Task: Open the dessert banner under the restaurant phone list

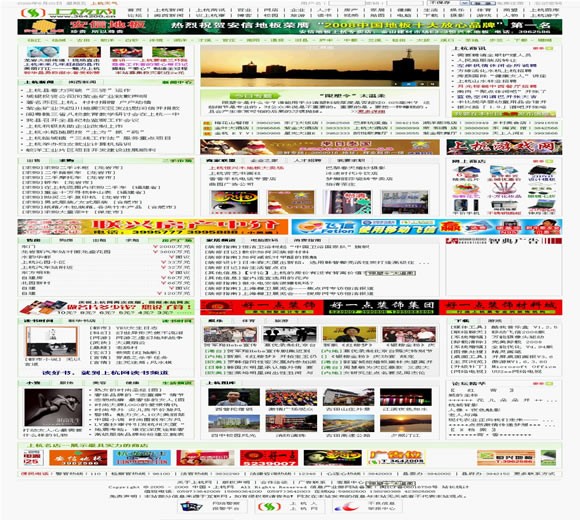Action: point(320,147)
